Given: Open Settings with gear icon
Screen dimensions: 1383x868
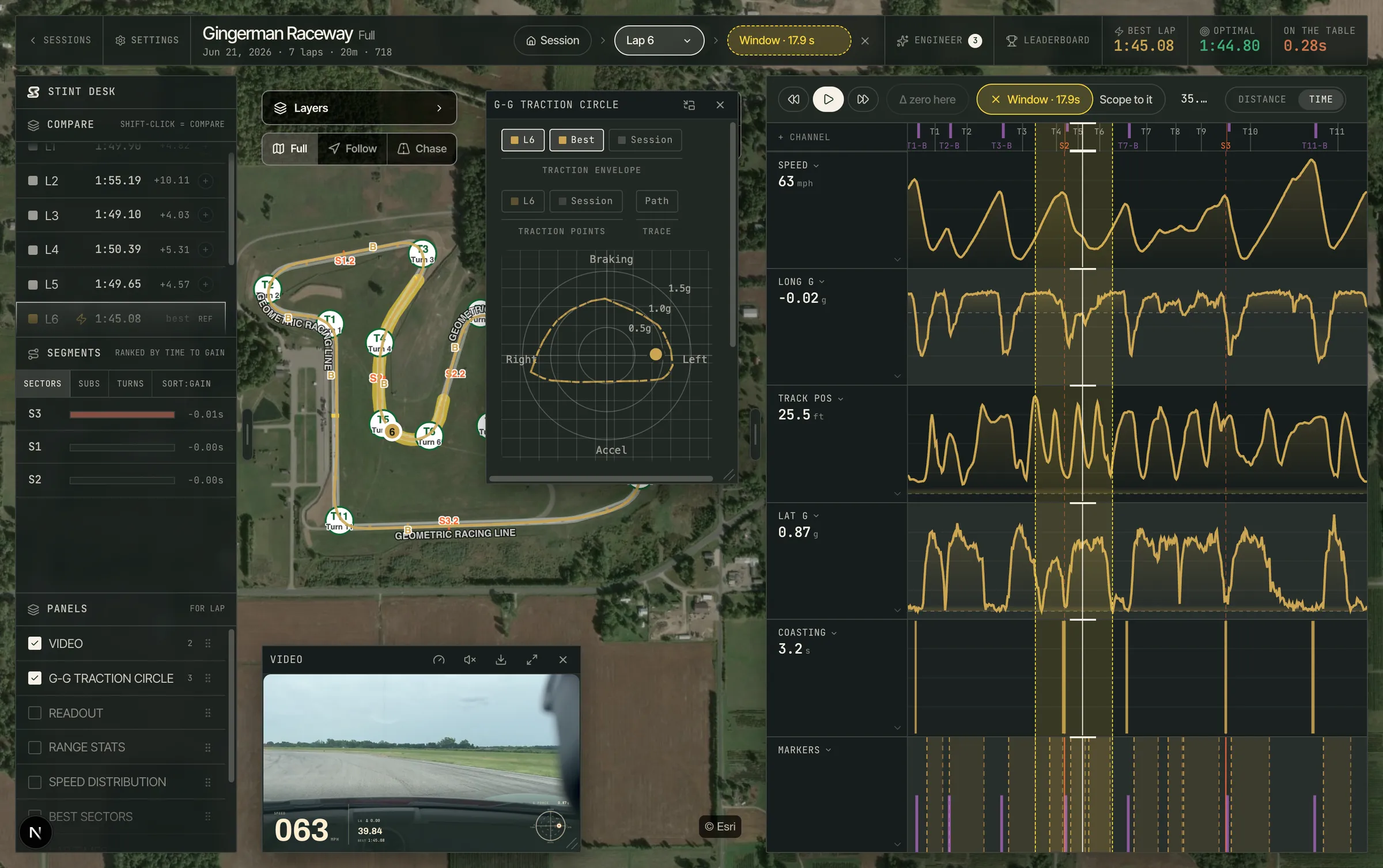Looking at the screenshot, I should coord(147,40).
